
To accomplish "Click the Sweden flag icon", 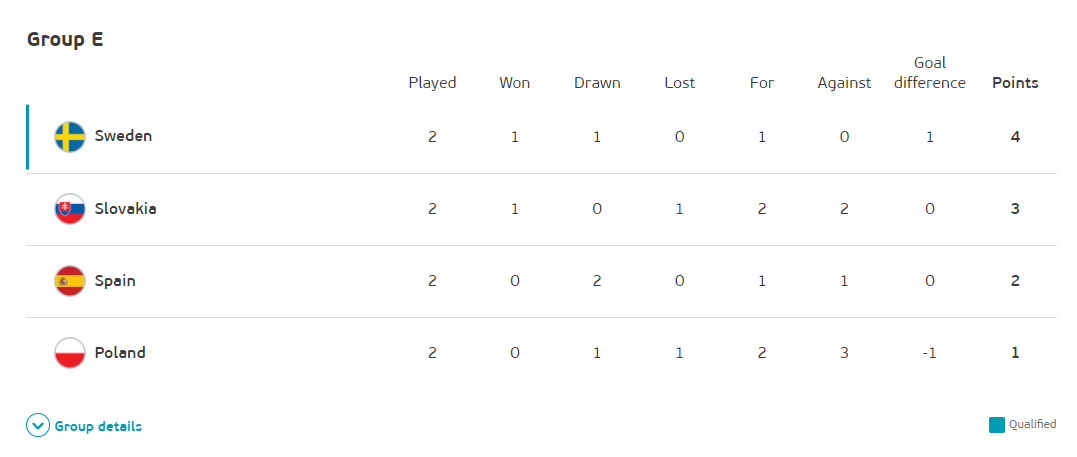I will click(x=70, y=136).
